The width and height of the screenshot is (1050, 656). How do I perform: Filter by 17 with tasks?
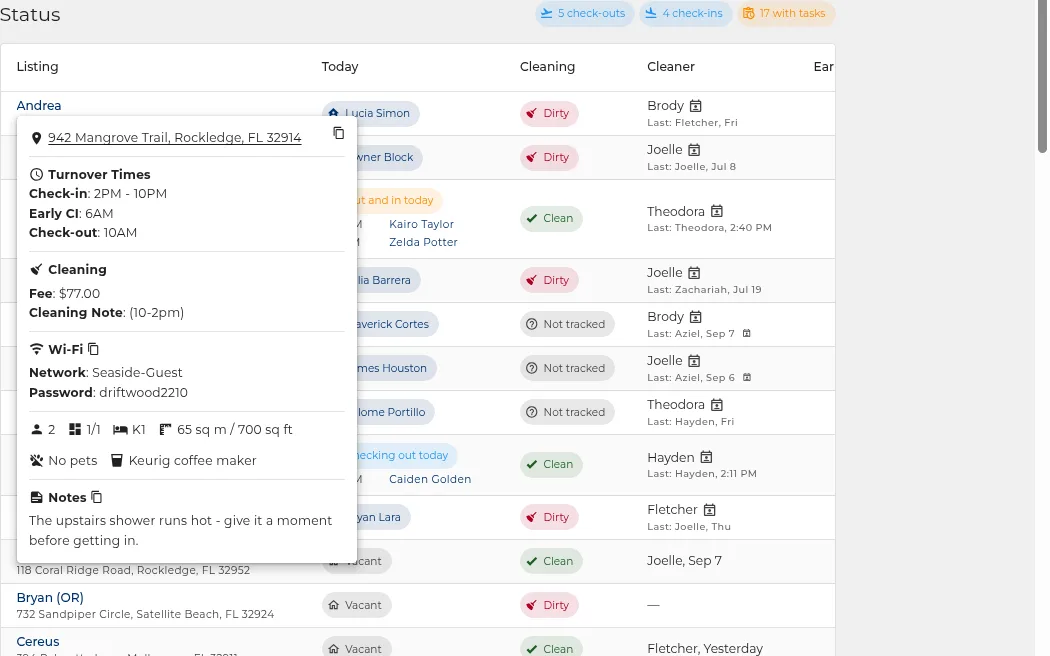[x=785, y=13]
